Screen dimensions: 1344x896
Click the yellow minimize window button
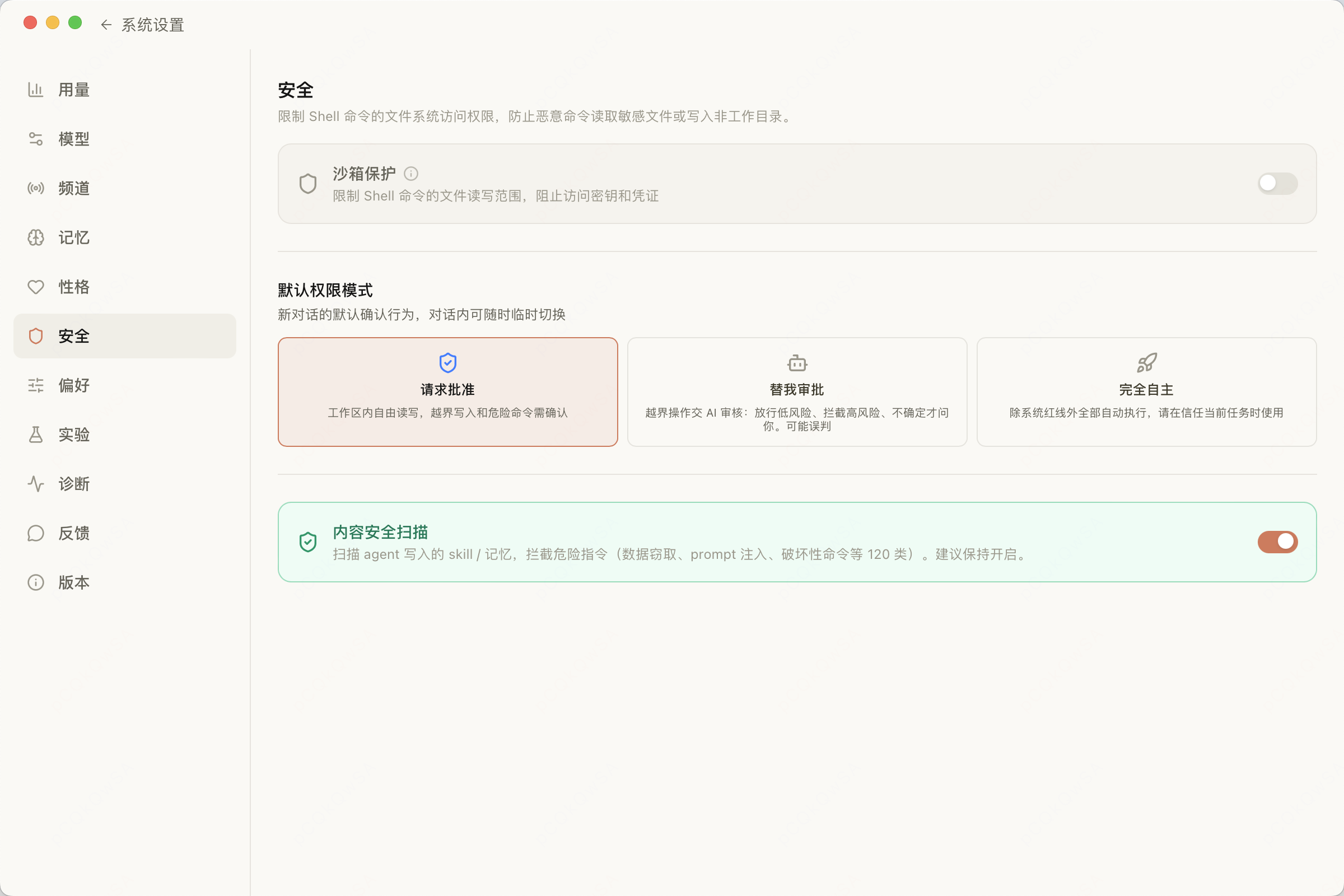tap(53, 22)
